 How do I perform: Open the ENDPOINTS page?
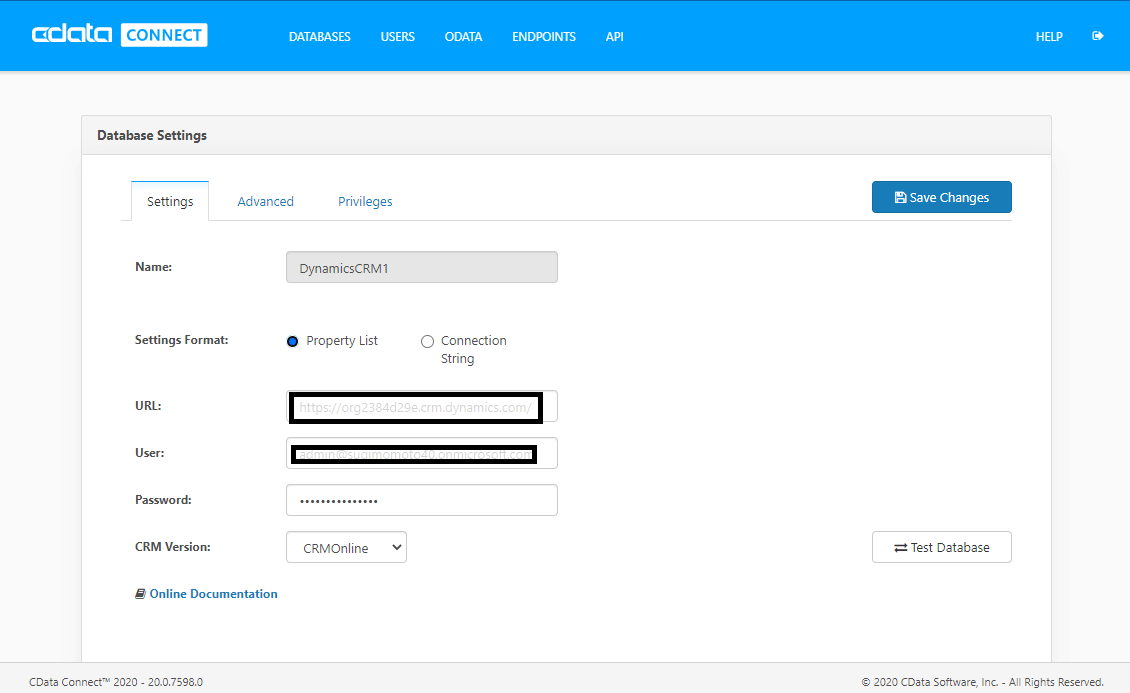tap(544, 37)
